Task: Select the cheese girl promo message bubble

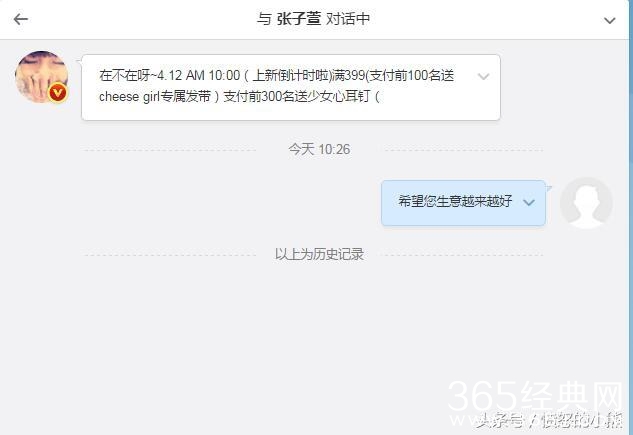Action: (291, 87)
